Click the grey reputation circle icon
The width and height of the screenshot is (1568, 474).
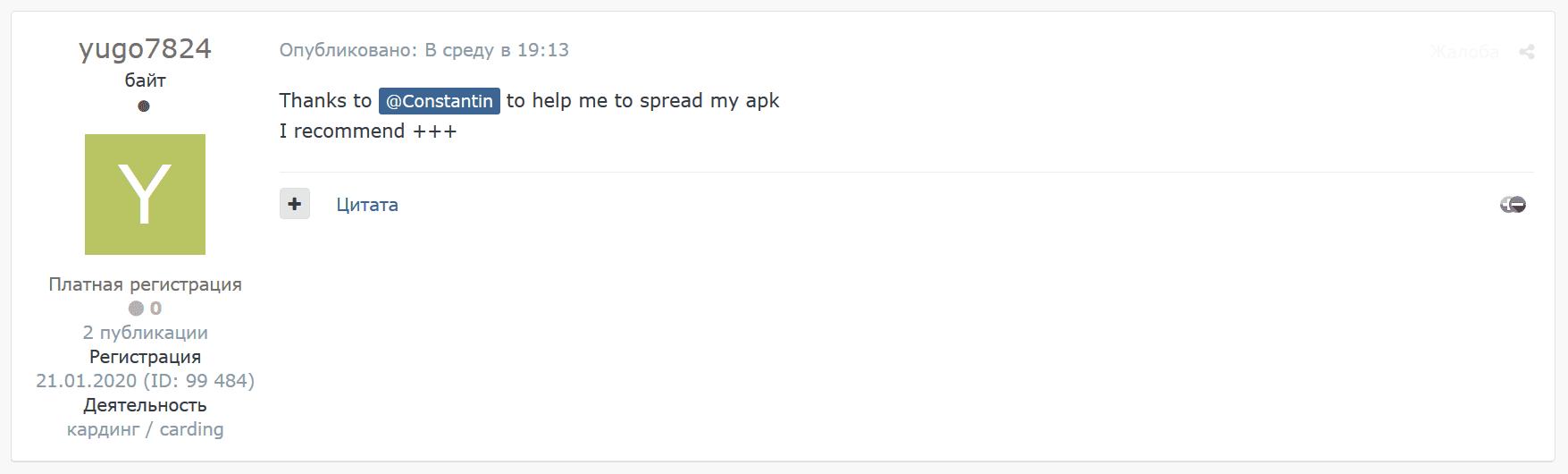pos(136,309)
